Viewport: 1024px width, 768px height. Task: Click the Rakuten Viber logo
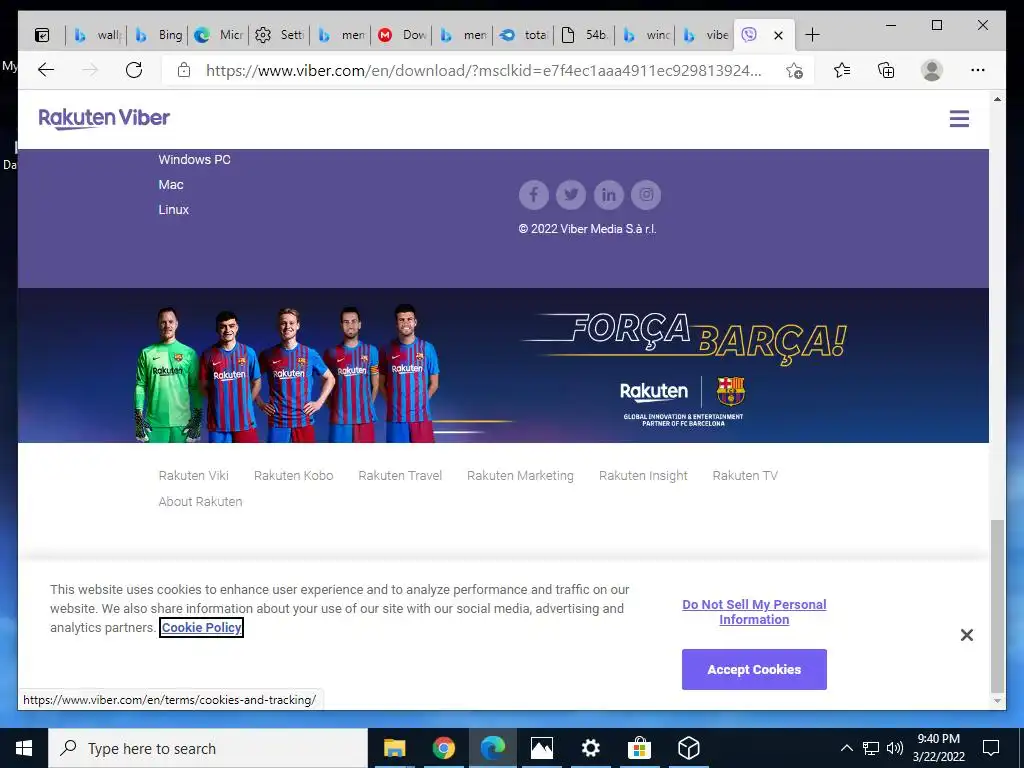click(104, 118)
